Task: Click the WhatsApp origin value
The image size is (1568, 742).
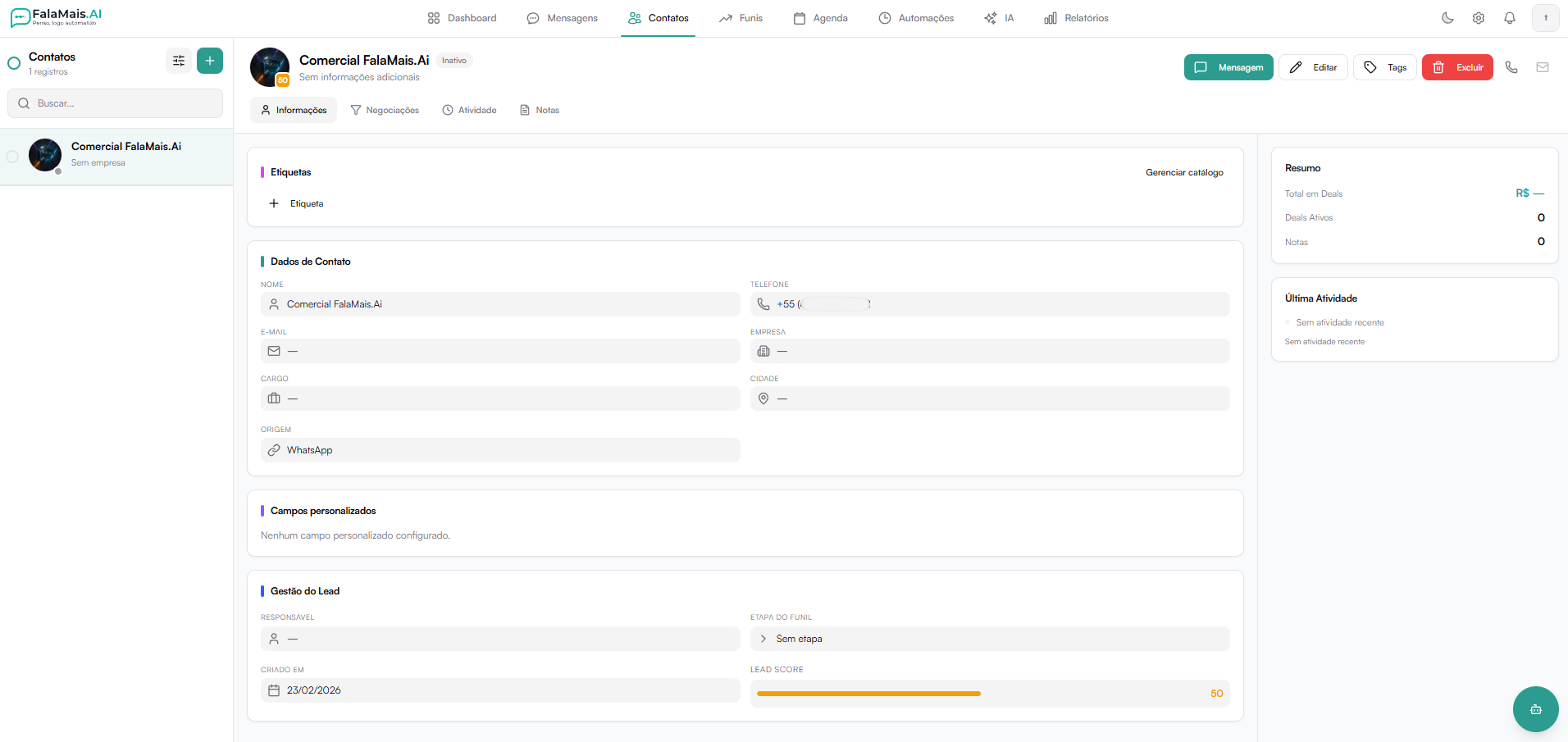Action: [309, 450]
